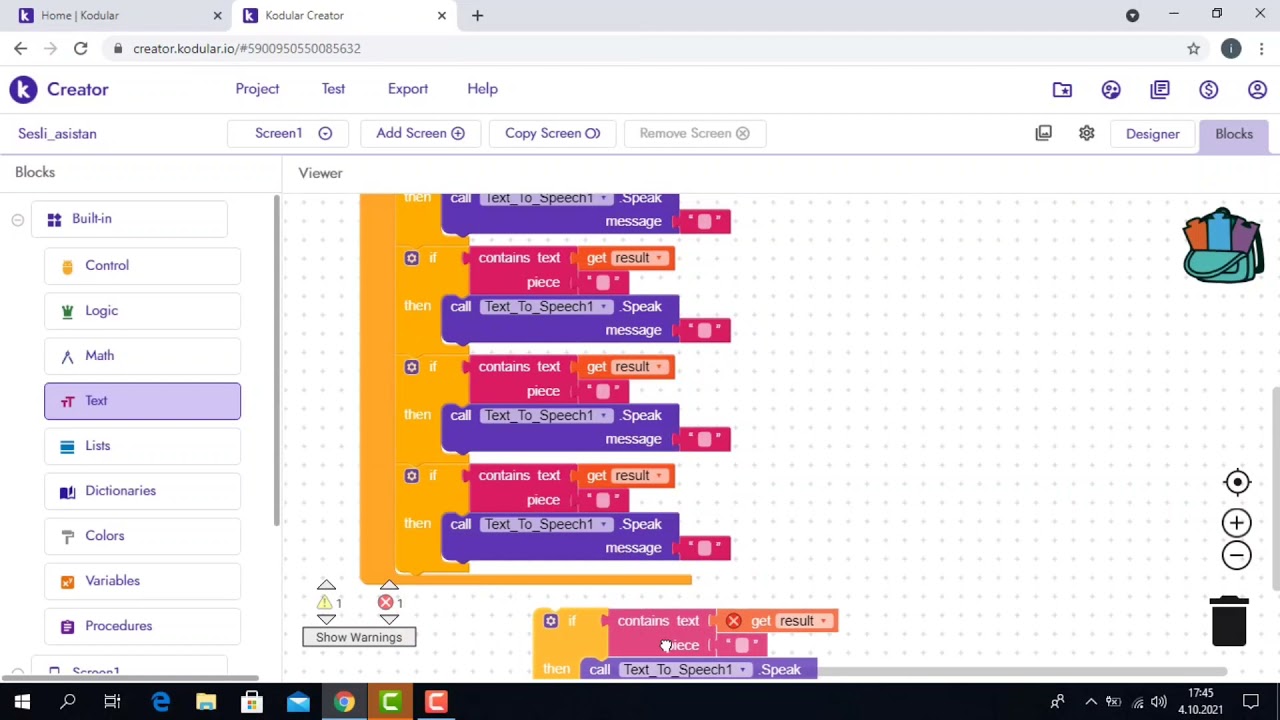Image resolution: width=1280 pixels, height=720 pixels.
Task: Open the Project menu
Action: point(257,89)
